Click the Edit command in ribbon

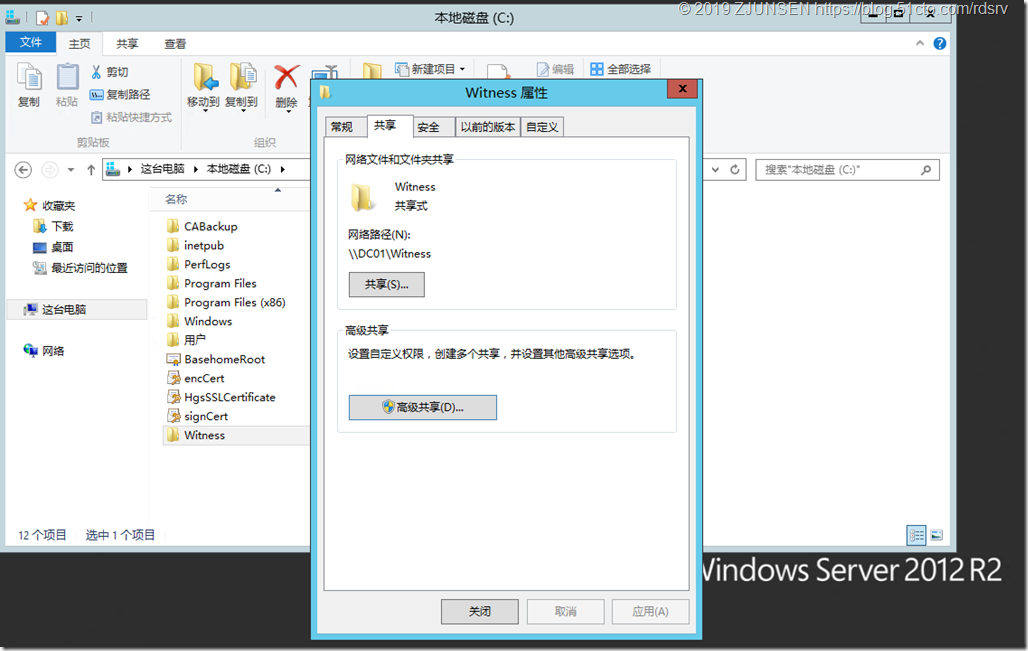click(555, 69)
